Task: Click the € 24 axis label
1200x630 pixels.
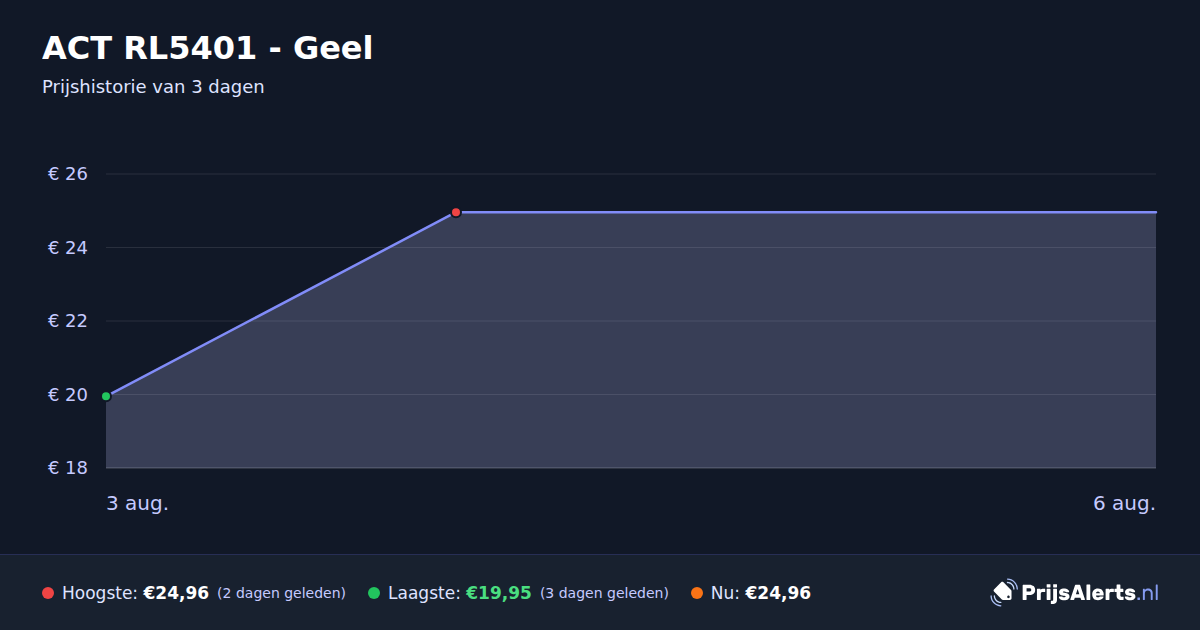Action: click(68, 247)
